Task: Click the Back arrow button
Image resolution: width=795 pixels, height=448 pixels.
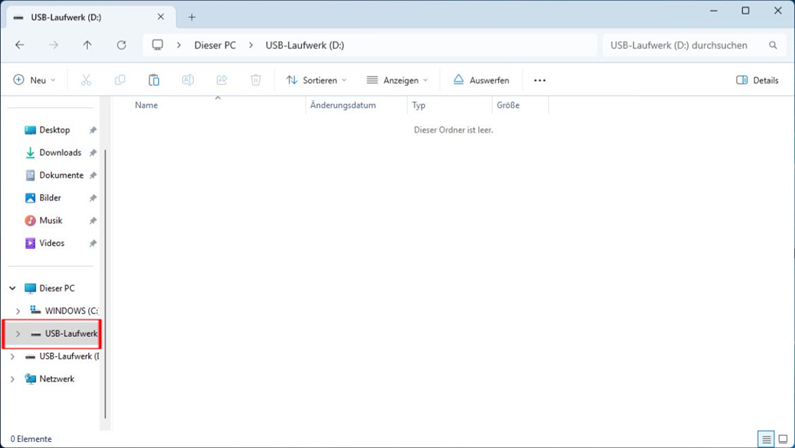Action: pyautogui.click(x=20, y=45)
